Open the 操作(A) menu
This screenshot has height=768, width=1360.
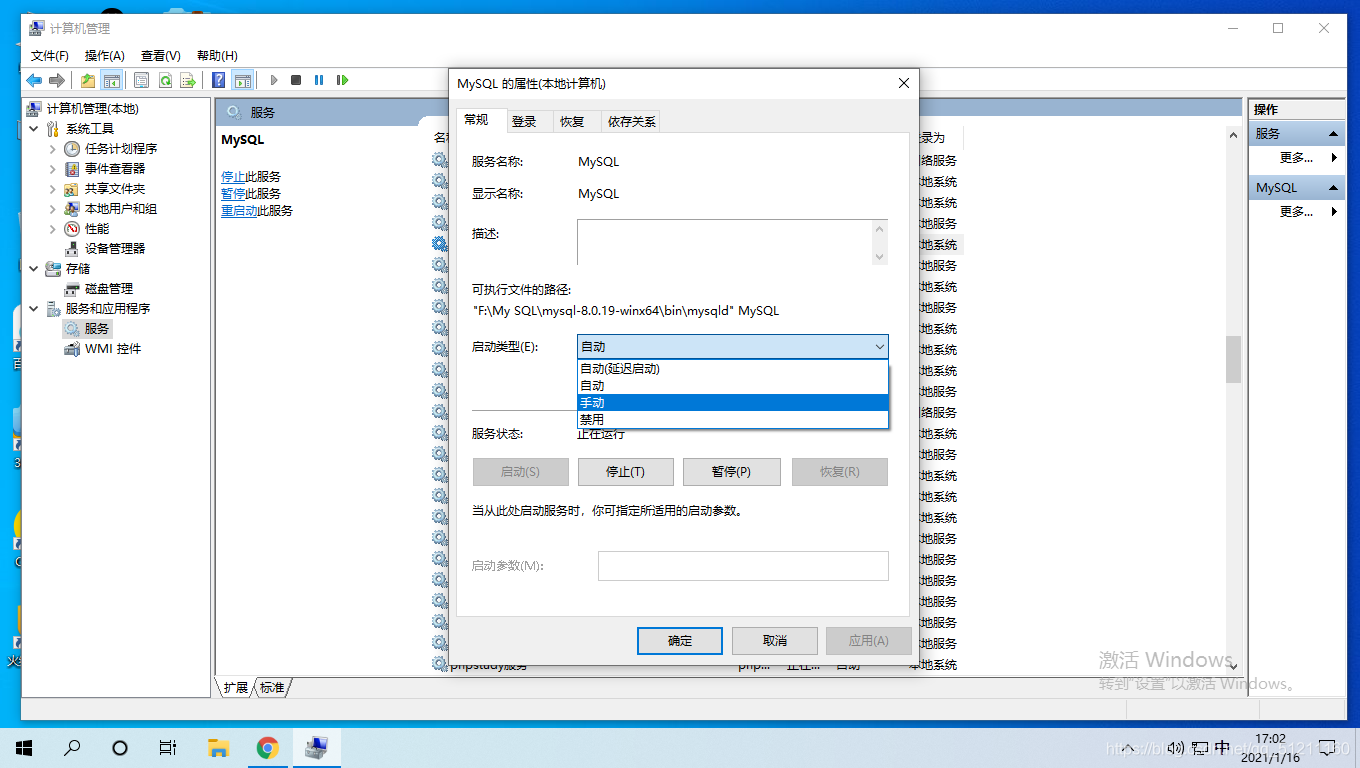105,56
